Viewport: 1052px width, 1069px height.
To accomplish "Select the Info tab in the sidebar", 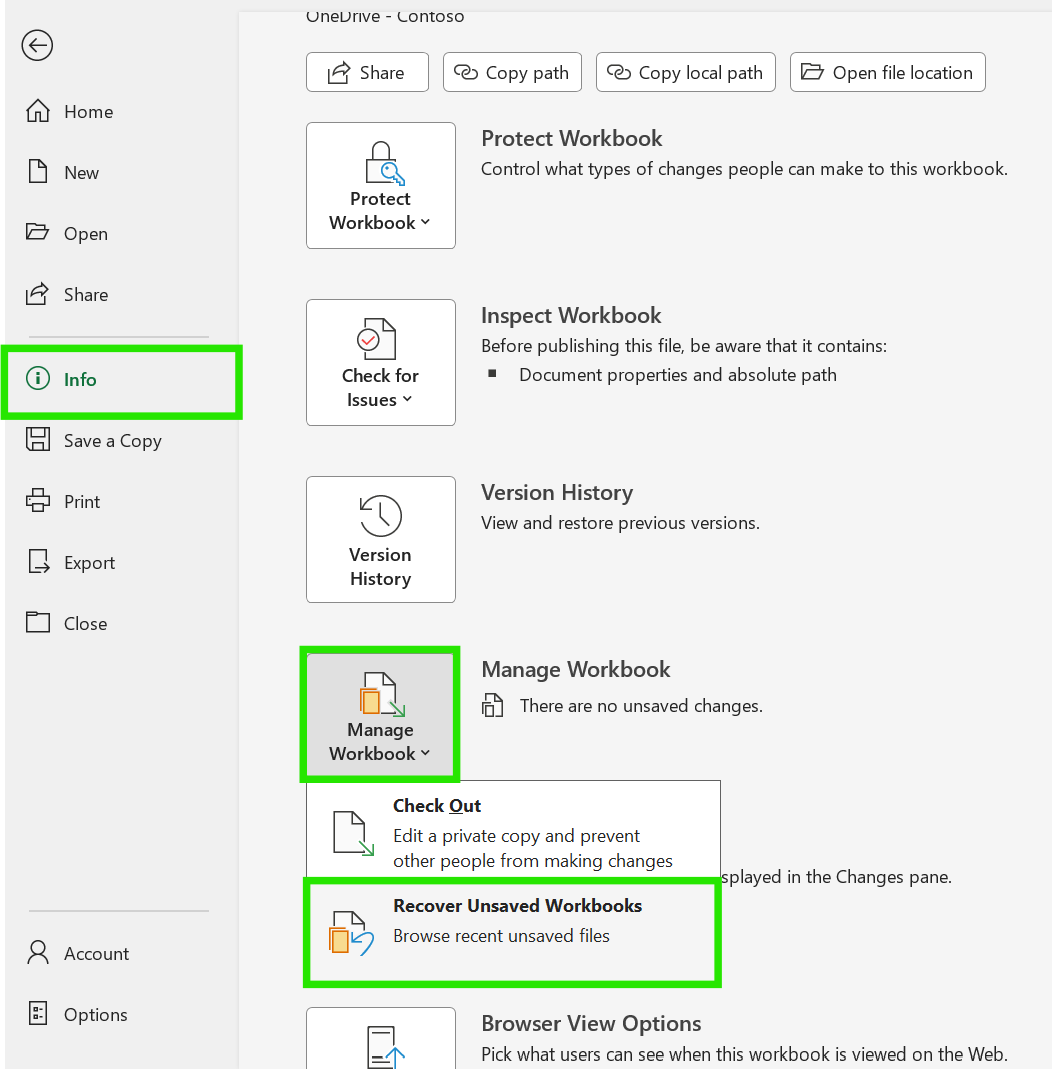I will [121, 380].
